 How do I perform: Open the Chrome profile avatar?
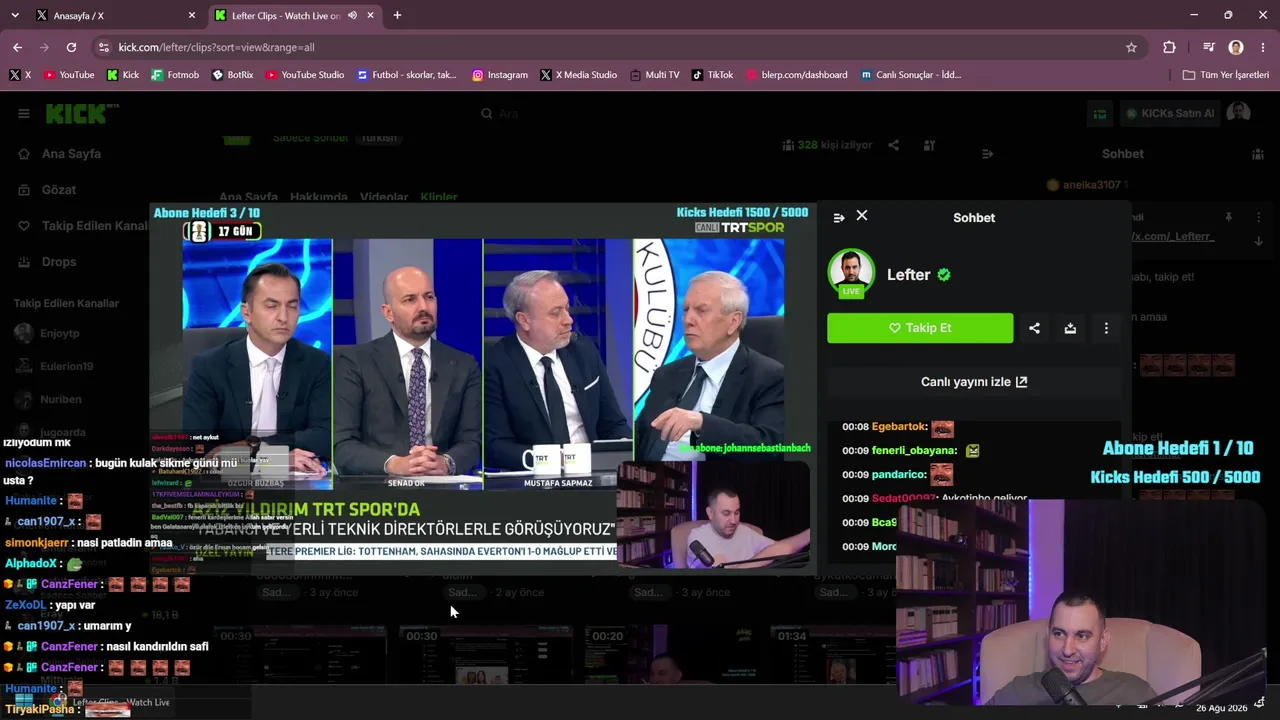(x=1236, y=47)
